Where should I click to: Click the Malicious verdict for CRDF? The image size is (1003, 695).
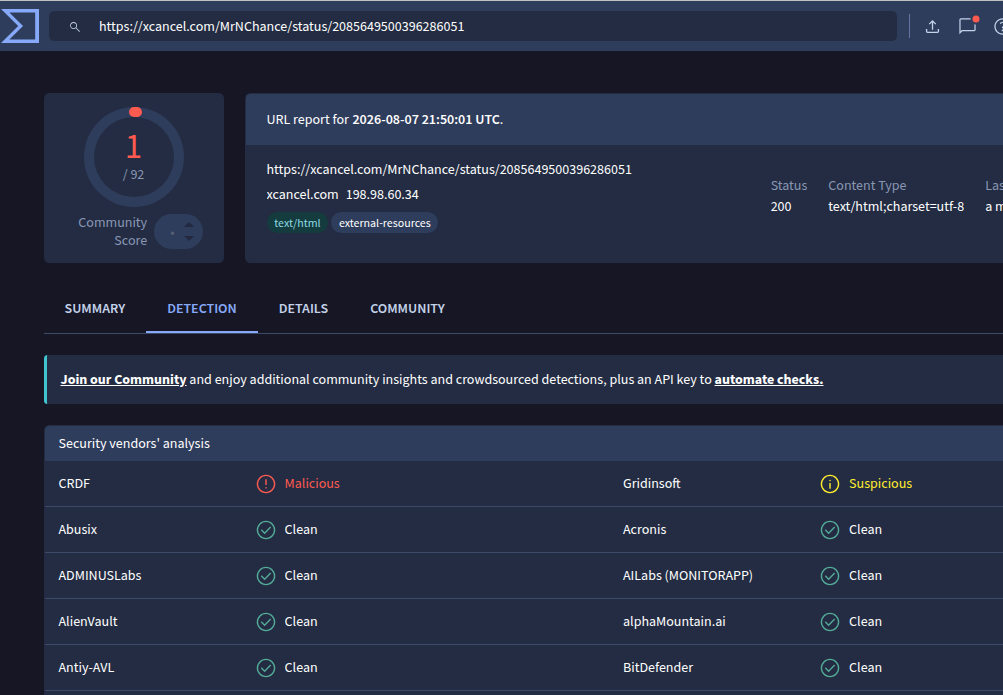click(x=312, y=484)
